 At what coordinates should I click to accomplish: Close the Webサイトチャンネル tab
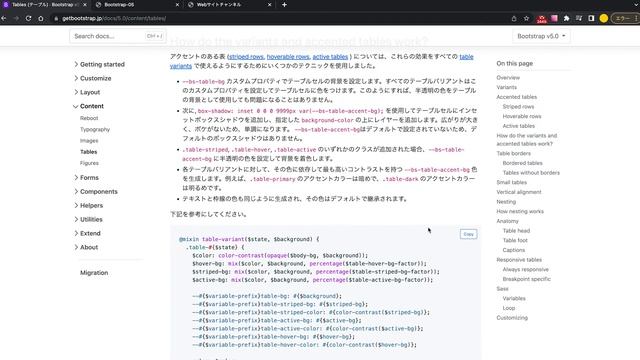[269, 5]
